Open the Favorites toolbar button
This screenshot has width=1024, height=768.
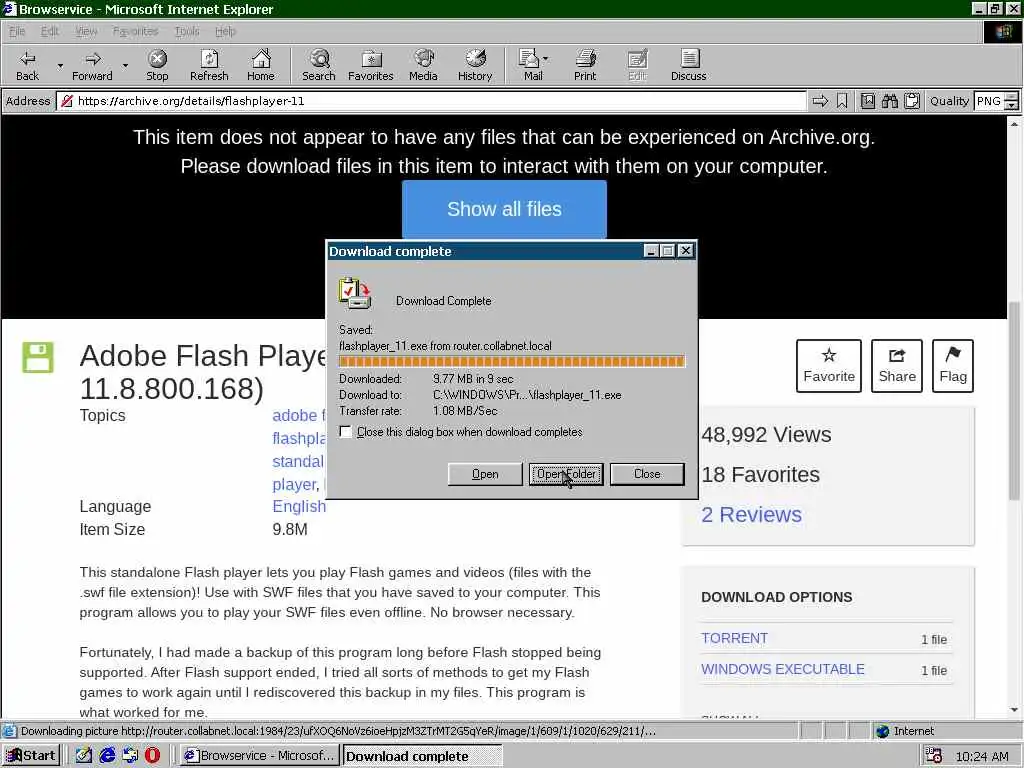tap(370, 65)
